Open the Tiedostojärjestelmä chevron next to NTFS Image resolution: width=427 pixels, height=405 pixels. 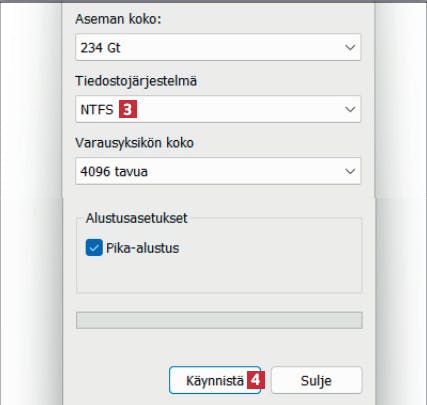coord(350,109)
